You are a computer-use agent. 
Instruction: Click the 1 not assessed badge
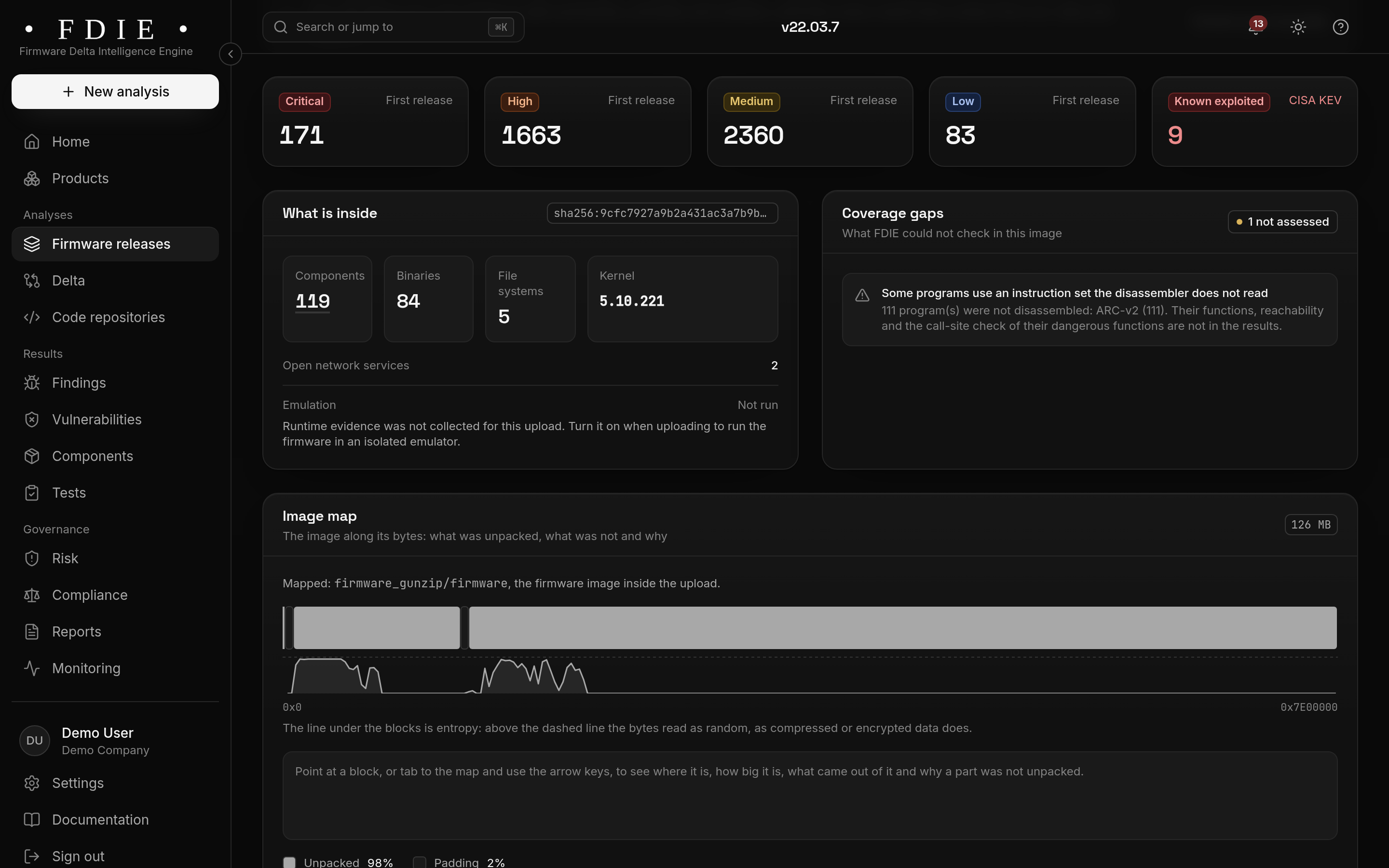(x=1282, y=222)
